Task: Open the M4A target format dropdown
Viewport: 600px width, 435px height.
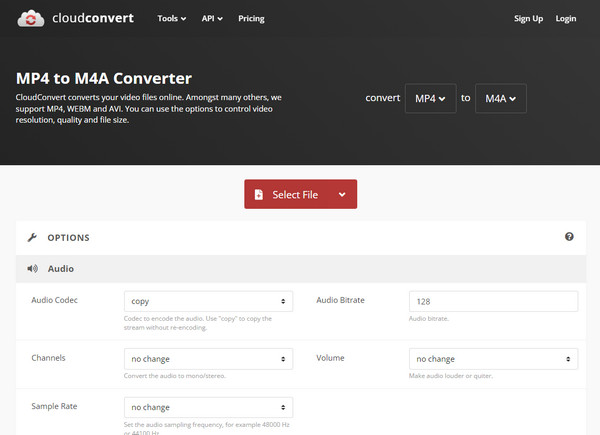Action: (x=501, y=98)
